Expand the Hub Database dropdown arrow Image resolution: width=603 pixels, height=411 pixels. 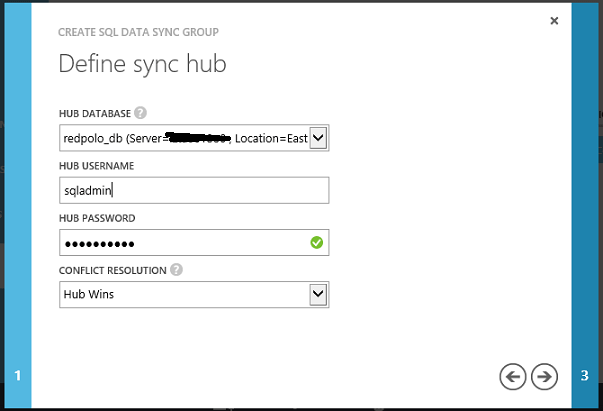click(x=318, y=138)
